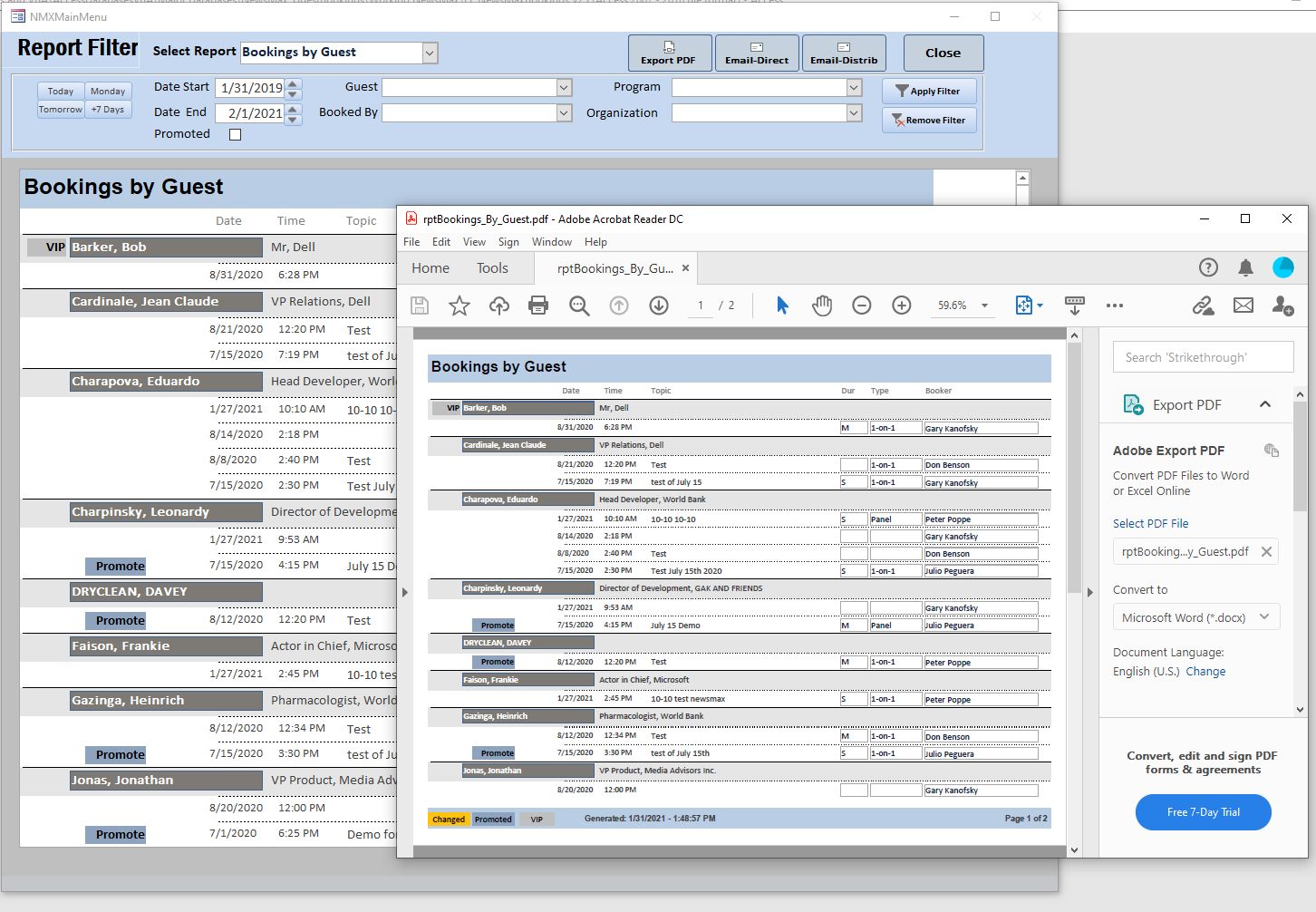Activate the hand pan tool

click(822, 306)
